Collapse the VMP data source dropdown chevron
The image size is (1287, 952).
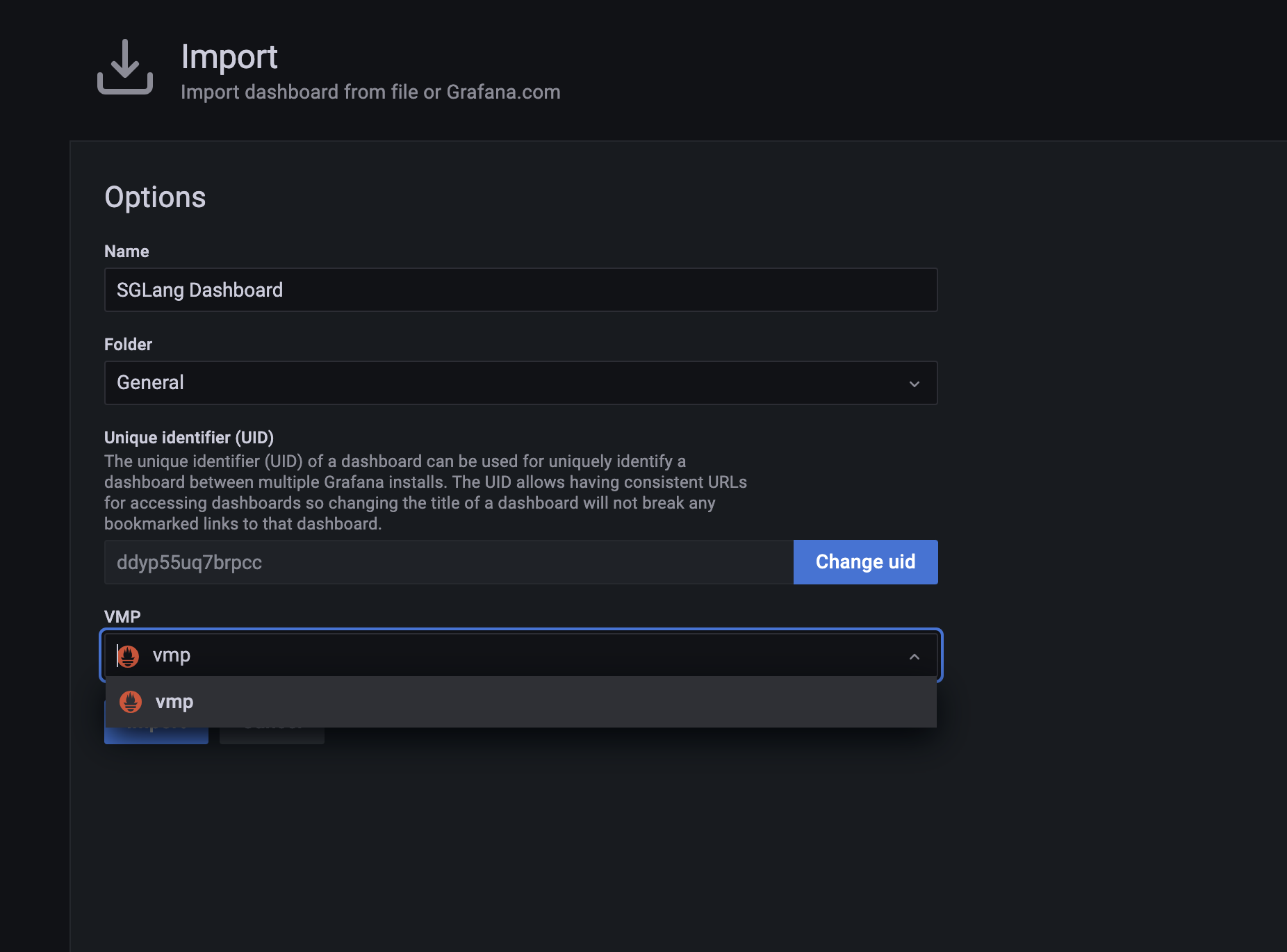(x=915, y=657)
